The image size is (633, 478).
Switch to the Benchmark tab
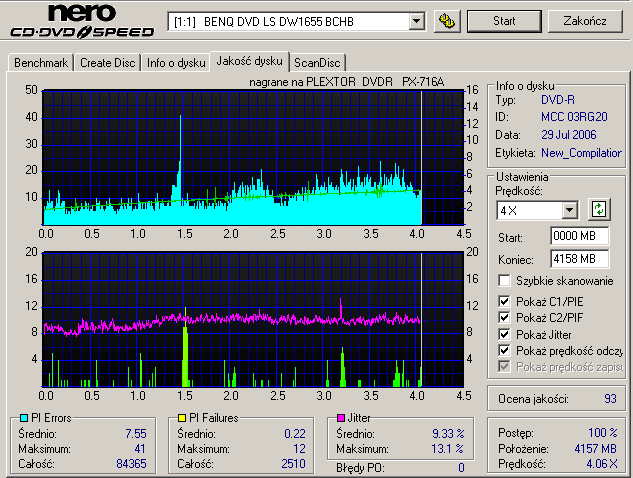pos(41,63)
